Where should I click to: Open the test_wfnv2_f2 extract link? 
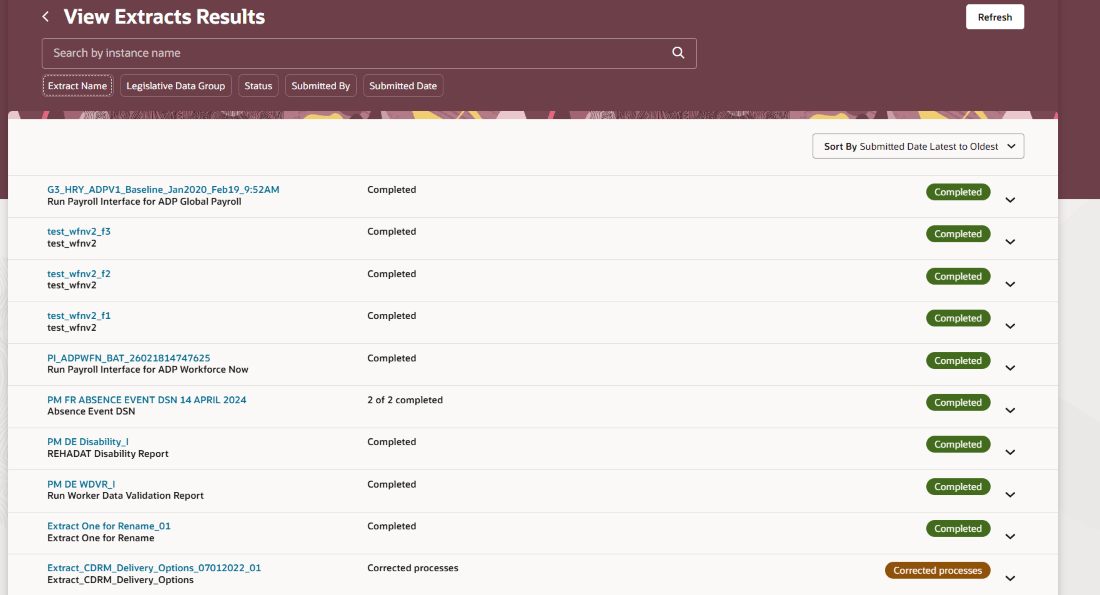[79, 273]
